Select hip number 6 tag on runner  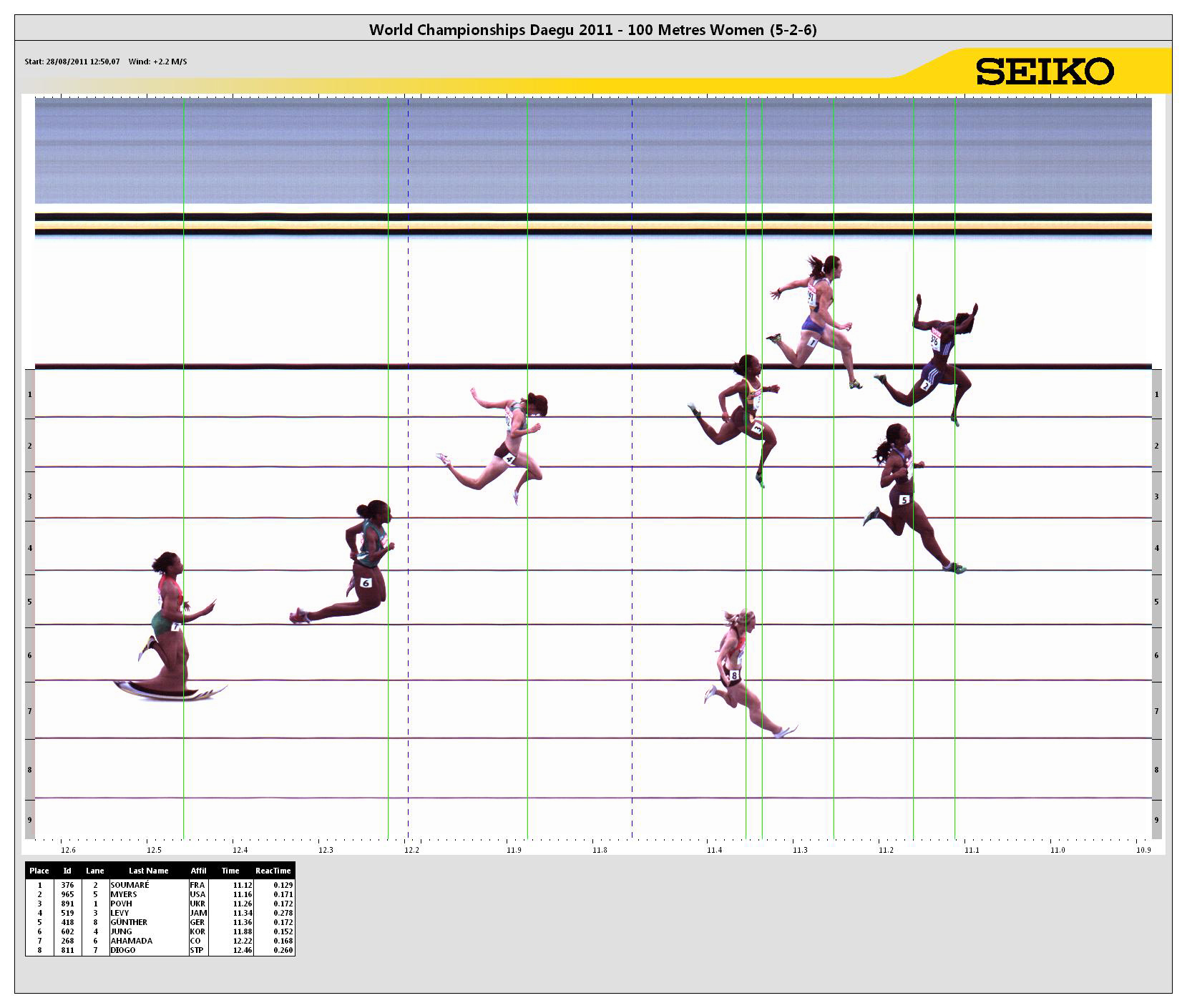tap(366, 582)
